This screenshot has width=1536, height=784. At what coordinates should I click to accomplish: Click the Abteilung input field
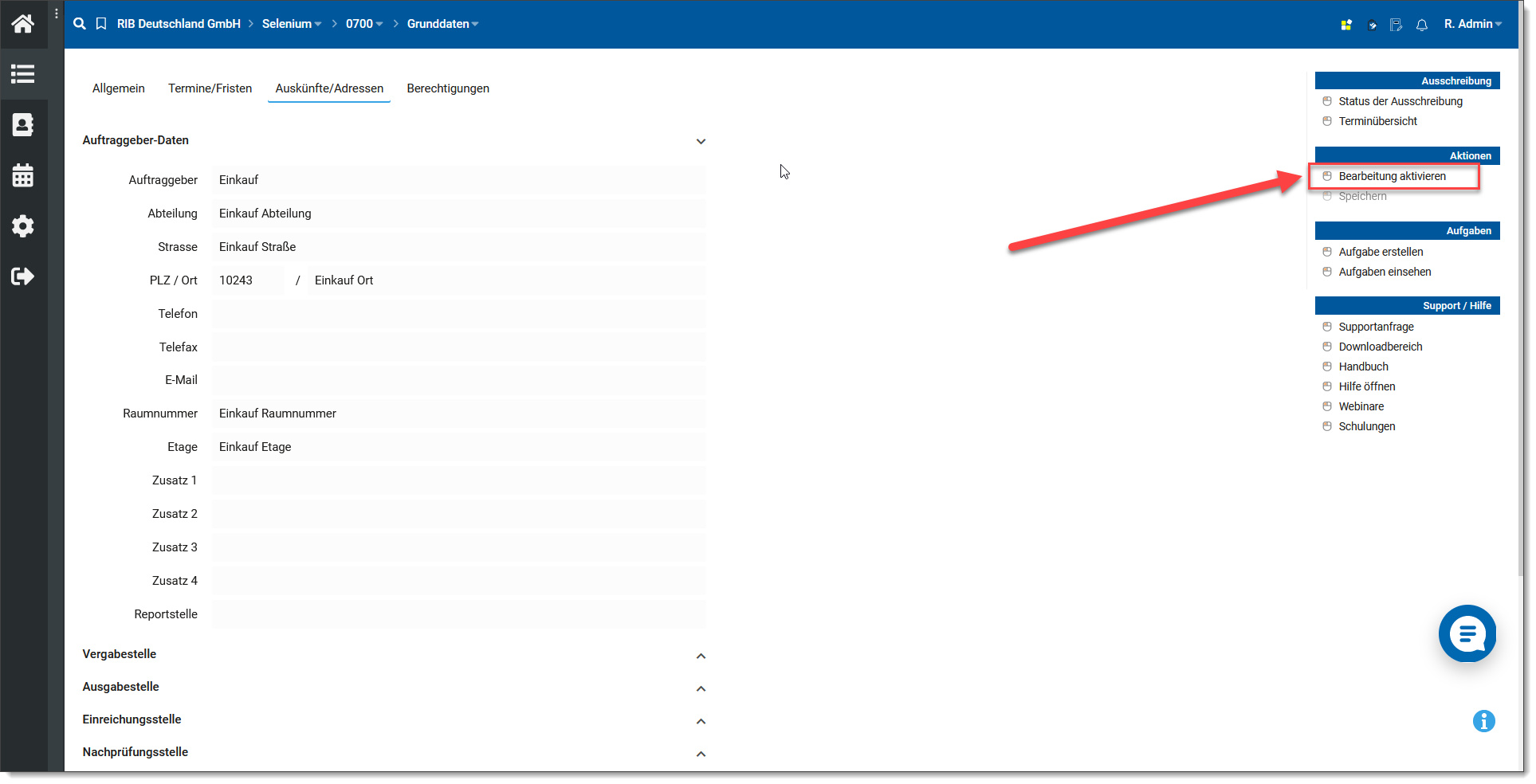tap(459, 214)
